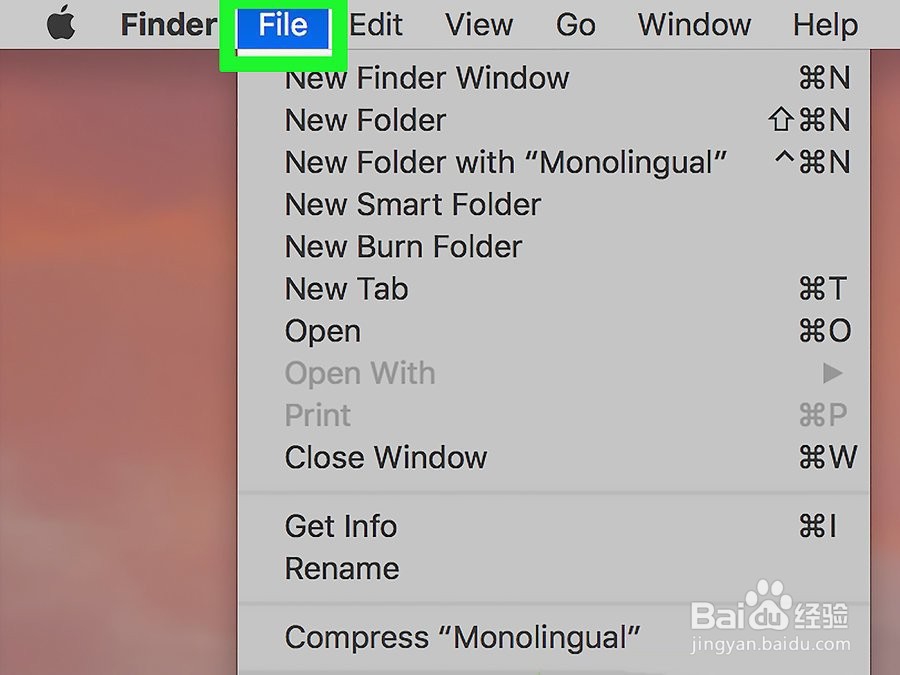Click Rename in File menu

click(x=342, y=568)
